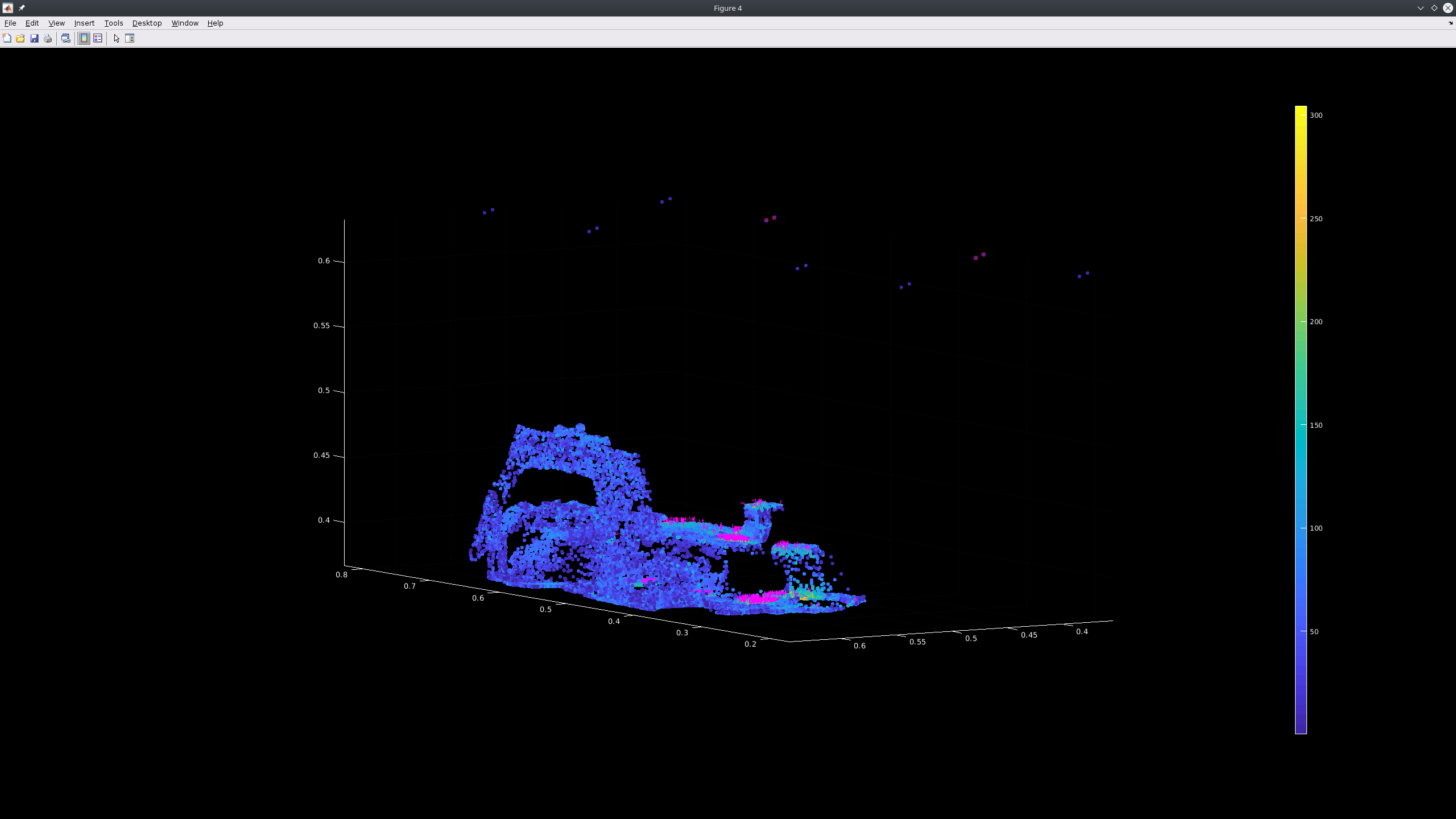
Task: Open the Insert menu
Action: (84, 23)
